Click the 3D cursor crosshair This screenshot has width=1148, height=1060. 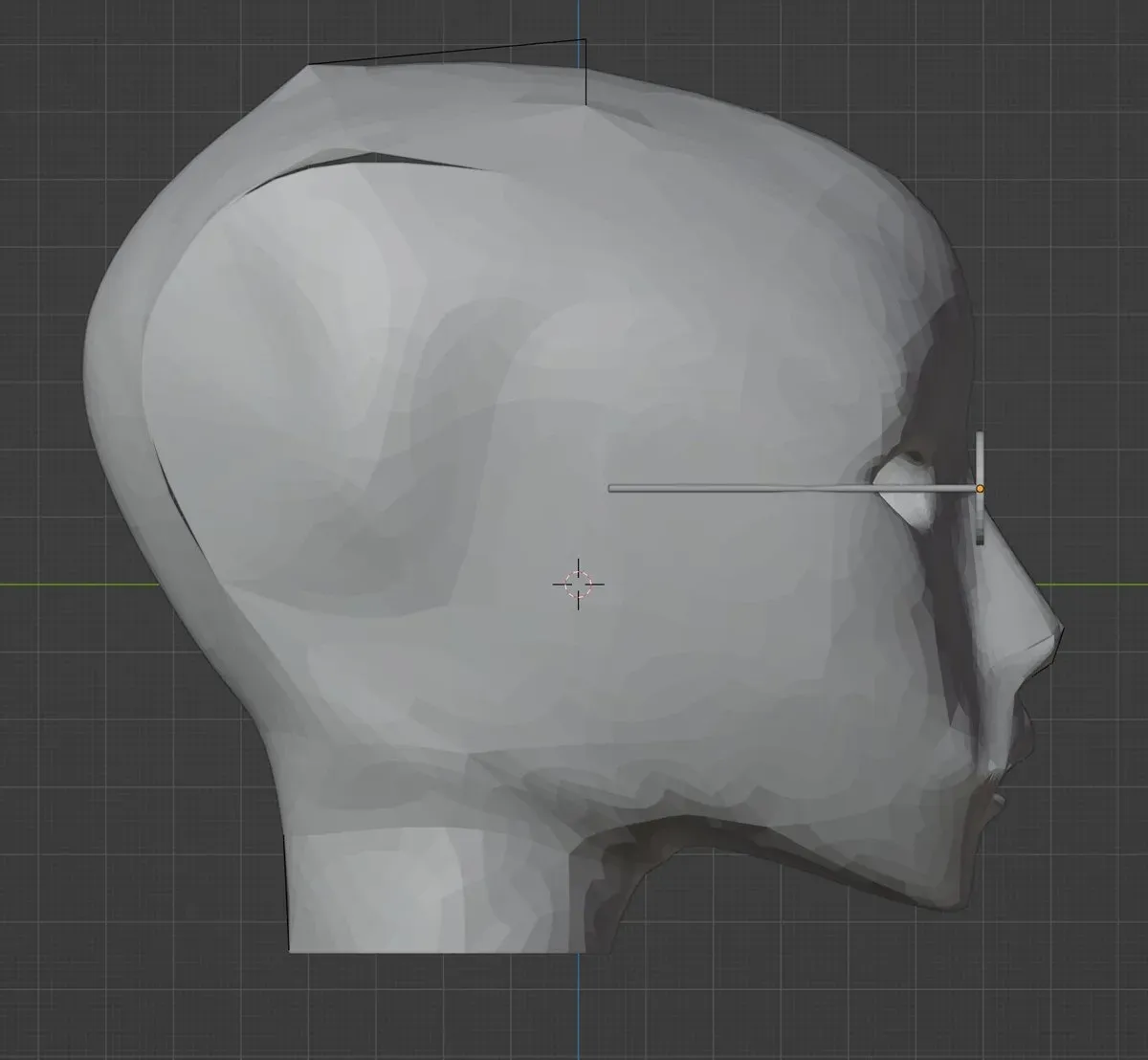coord(579,583)
